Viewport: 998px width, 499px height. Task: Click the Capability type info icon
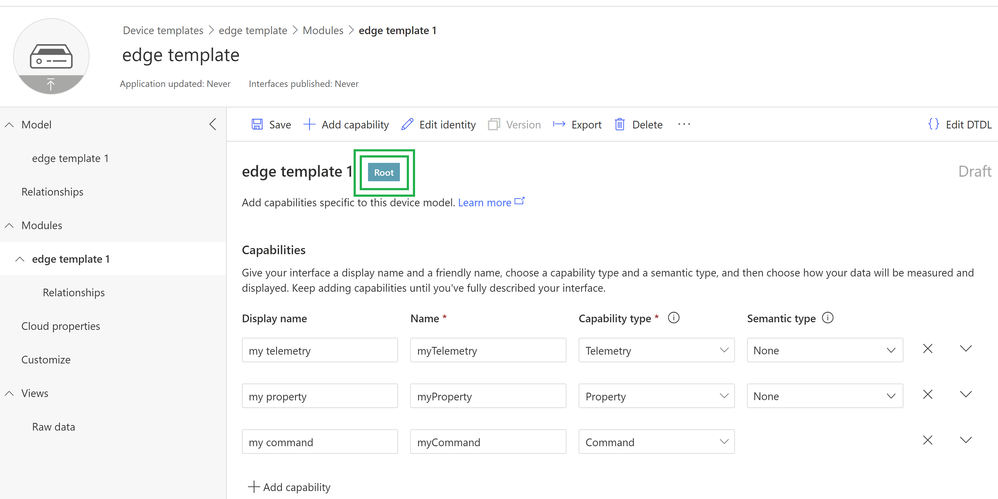pos(674,318)
